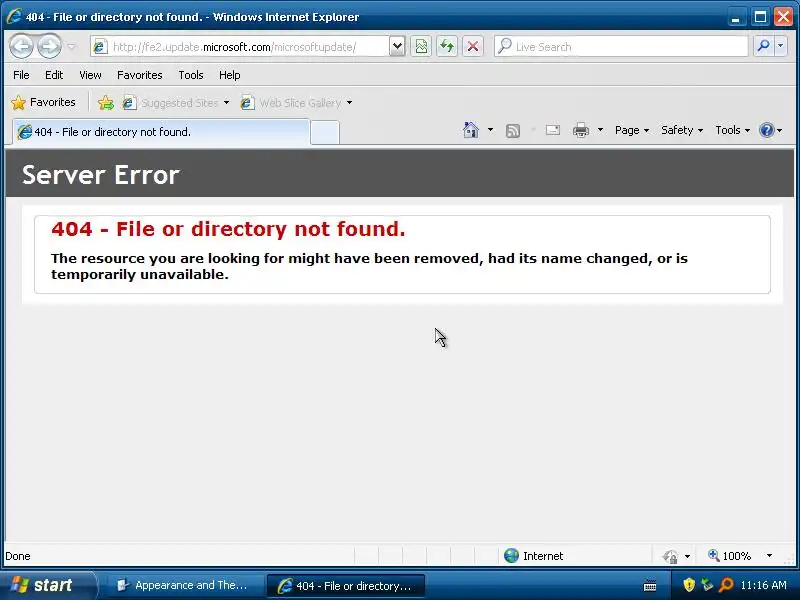
Task: Select the 404 File or directory tab
Action: [x=161, y=132]
